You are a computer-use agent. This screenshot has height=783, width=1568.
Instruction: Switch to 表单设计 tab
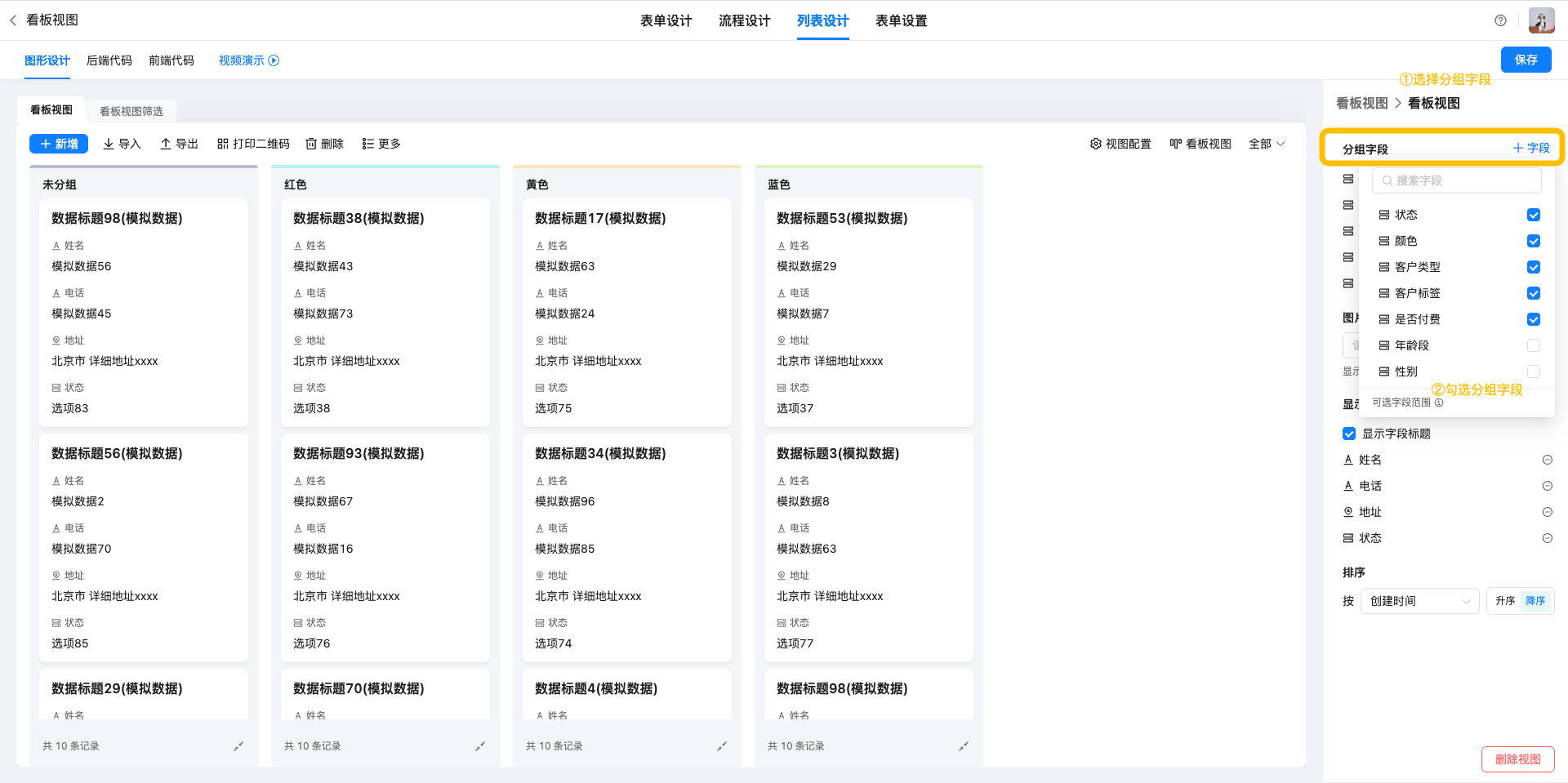tap(666, 20)
